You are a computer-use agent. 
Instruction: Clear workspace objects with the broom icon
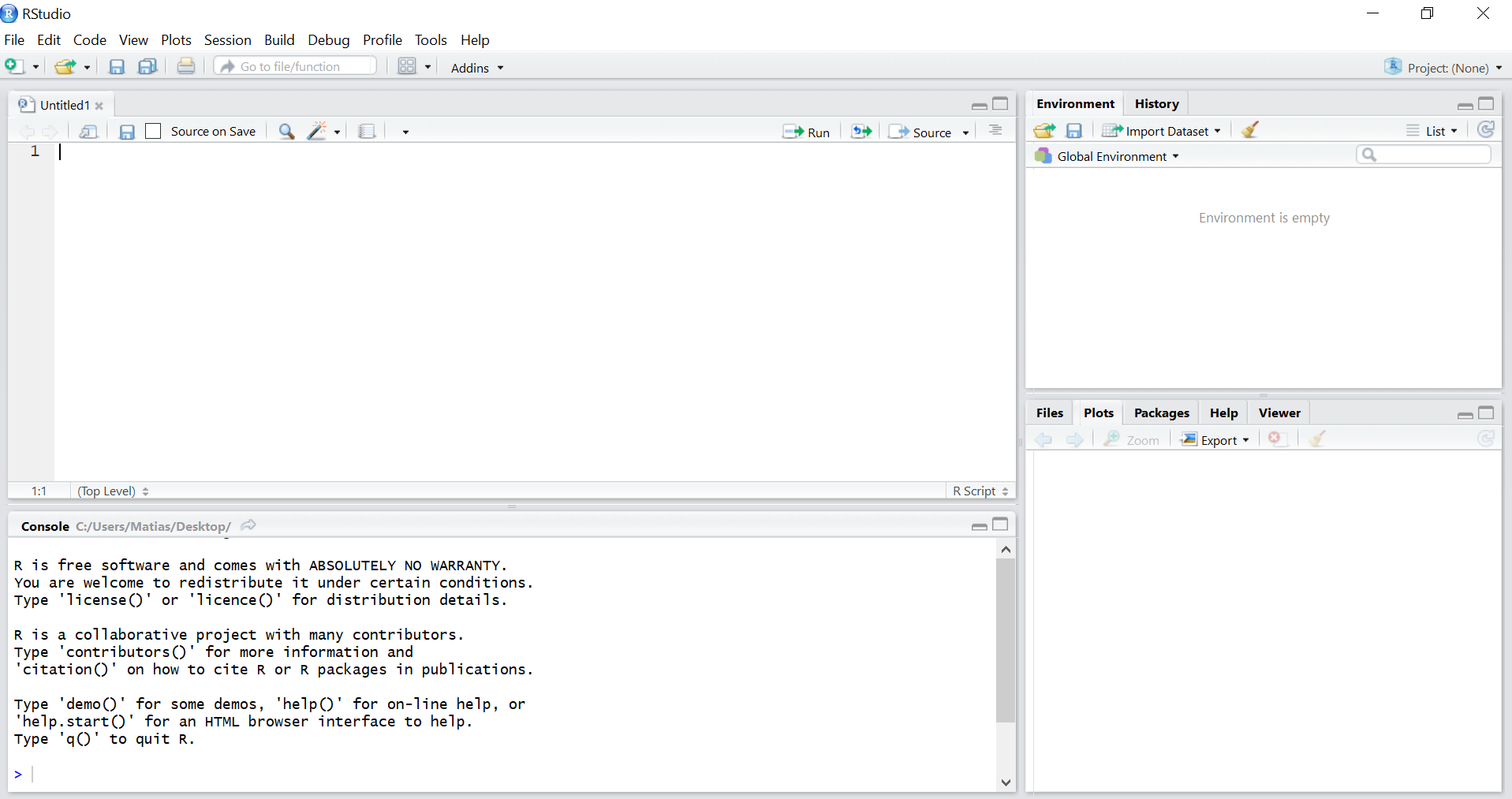[x=1249, y=129]
